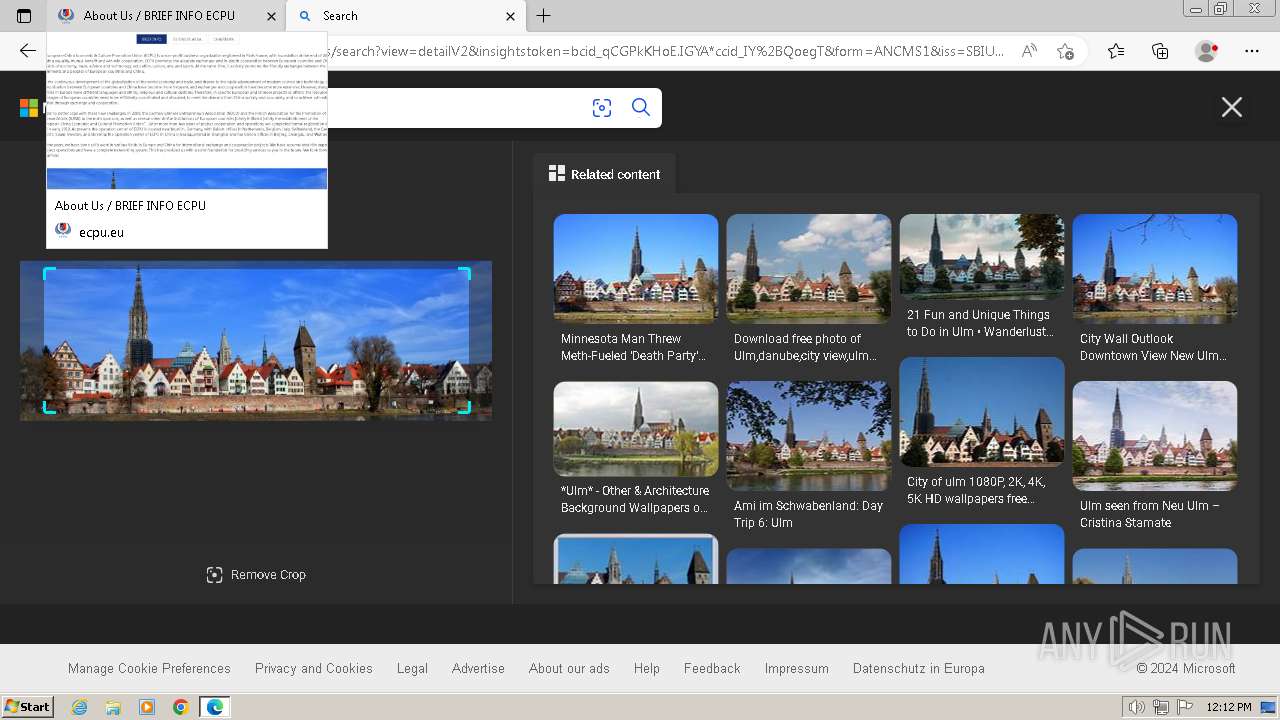Click 'Minnesota Man Threw Meth-Fueled' caption text

pyautogui.click(x=634, y=347)
